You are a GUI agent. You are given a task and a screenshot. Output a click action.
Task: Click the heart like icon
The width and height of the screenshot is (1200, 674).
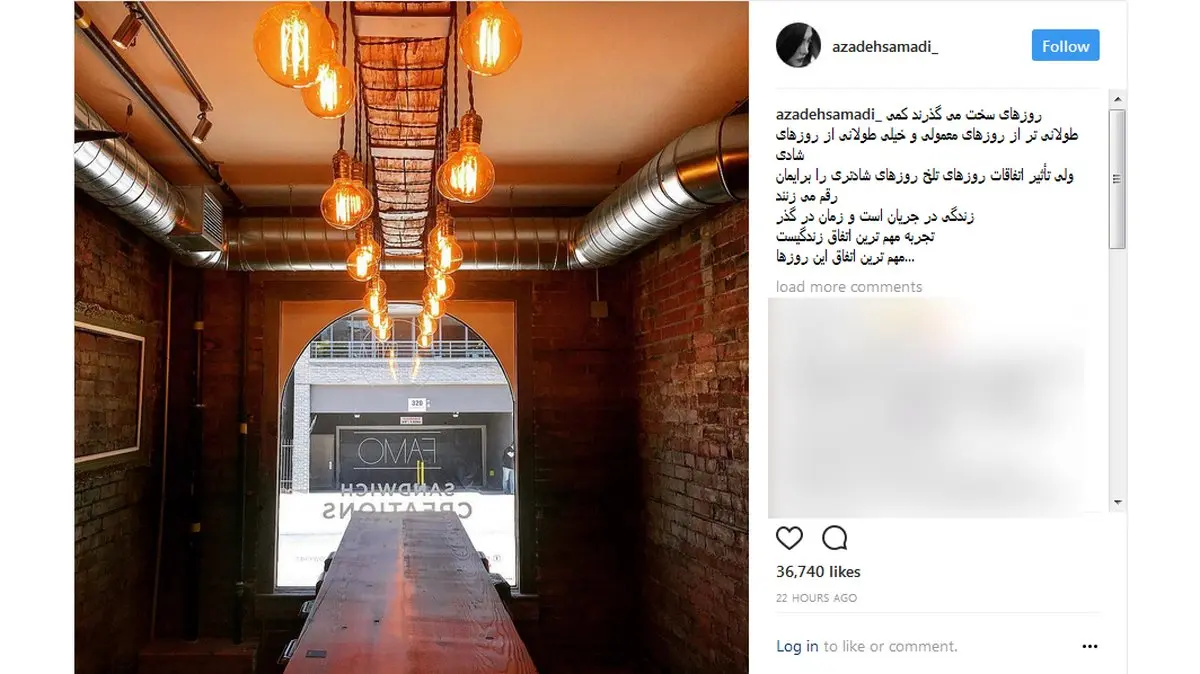[x=789, y=538]
